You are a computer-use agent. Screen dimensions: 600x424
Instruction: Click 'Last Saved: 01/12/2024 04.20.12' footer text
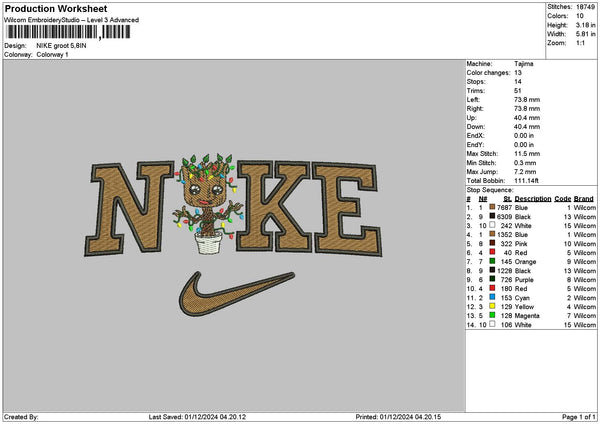[x=197, y=417]
